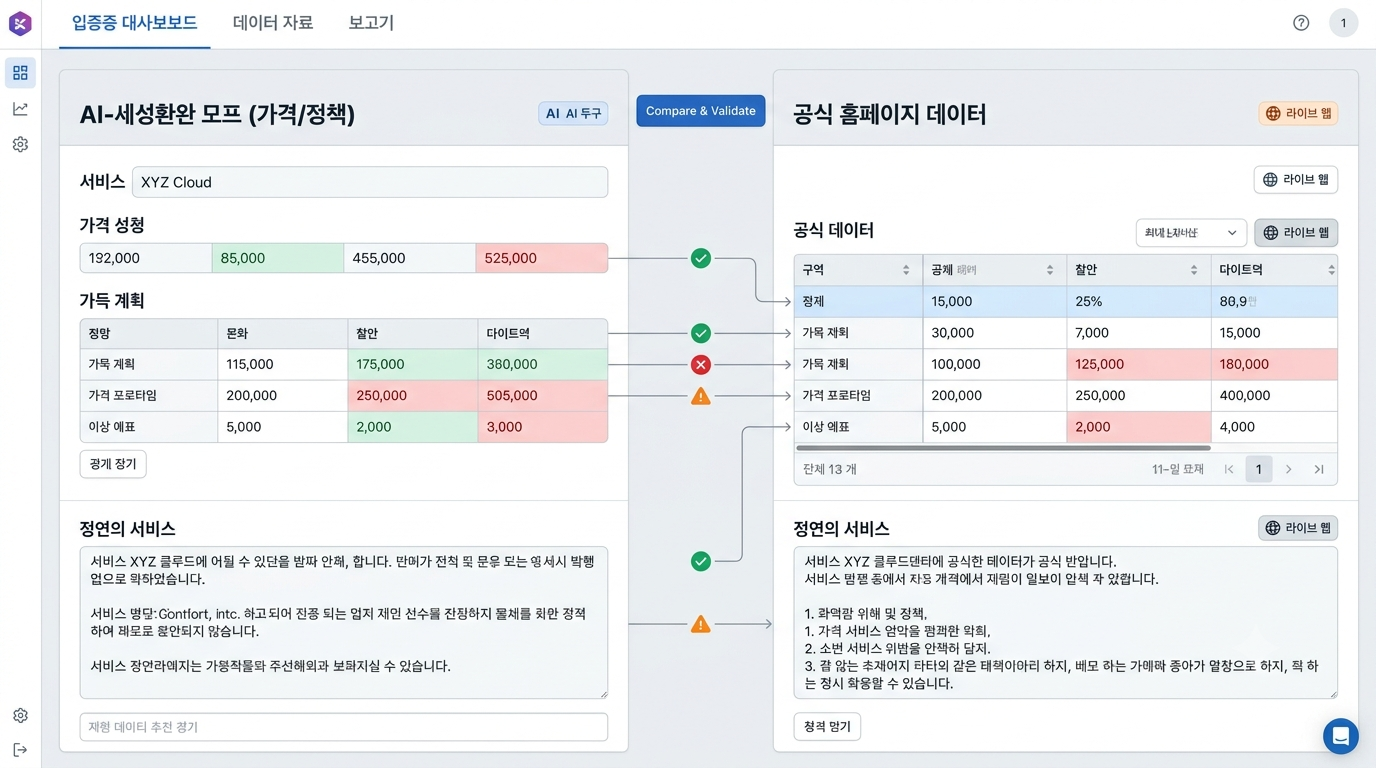
Task: Click the red 525,000 price cell
Action: click(542, 258)
